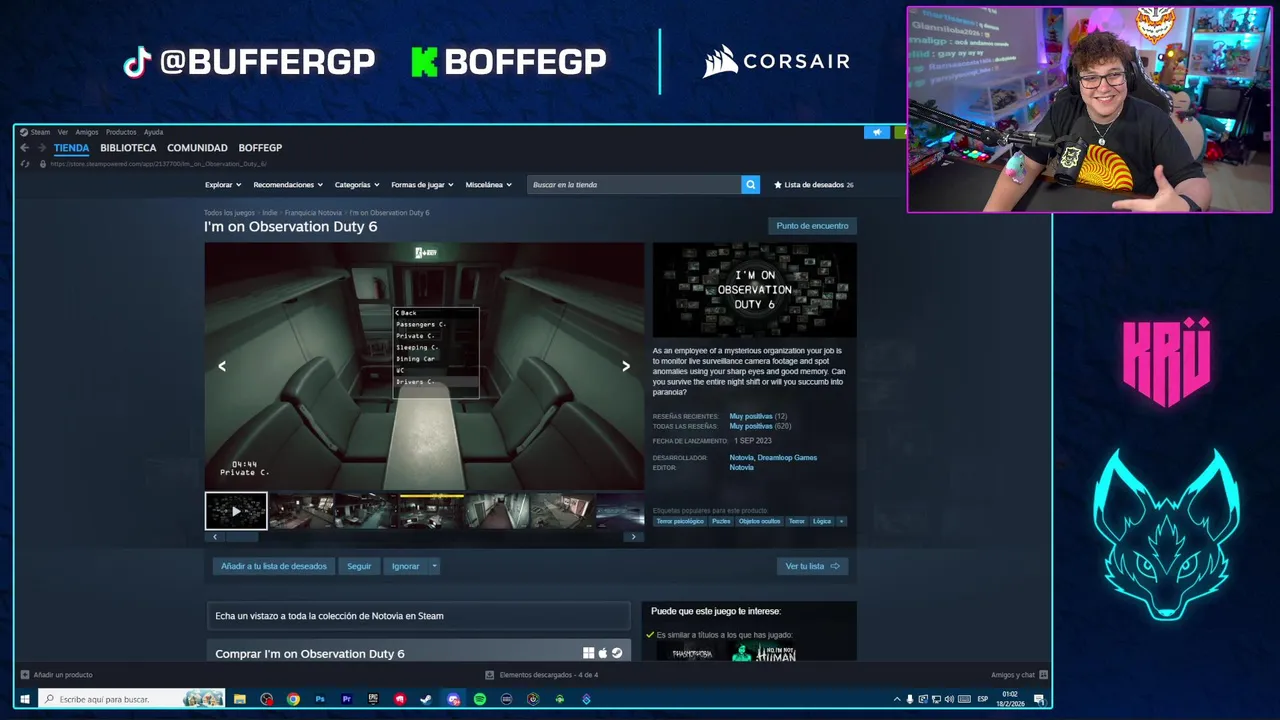This screenshot has width=1280, height=720.
Task: Click the star icon by Lista de deseados
Action: [x=778, y=185]
